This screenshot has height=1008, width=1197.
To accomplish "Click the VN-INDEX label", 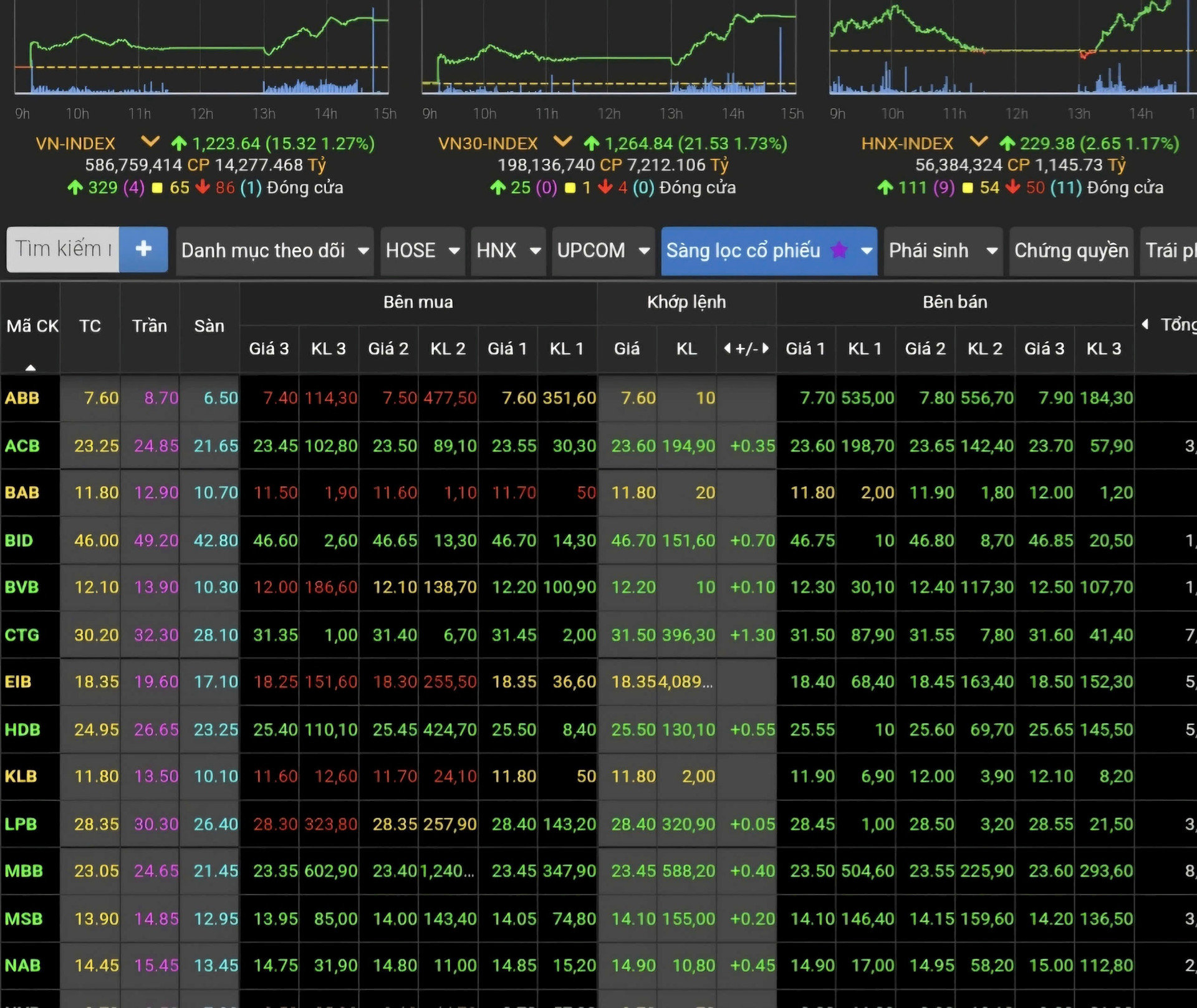I will pos(75,144).
